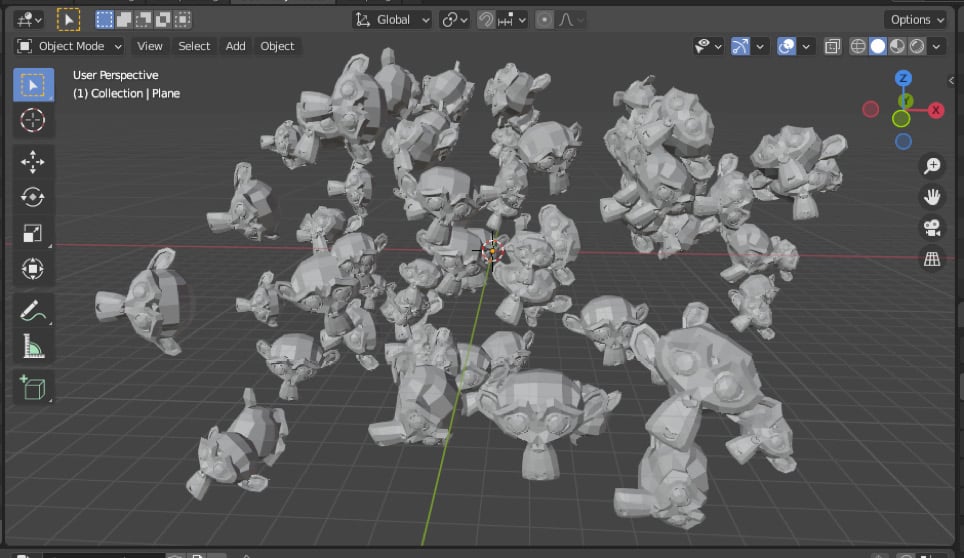
Task: Click the 3D cursor at world origin
Action: (x=492, y=251)
